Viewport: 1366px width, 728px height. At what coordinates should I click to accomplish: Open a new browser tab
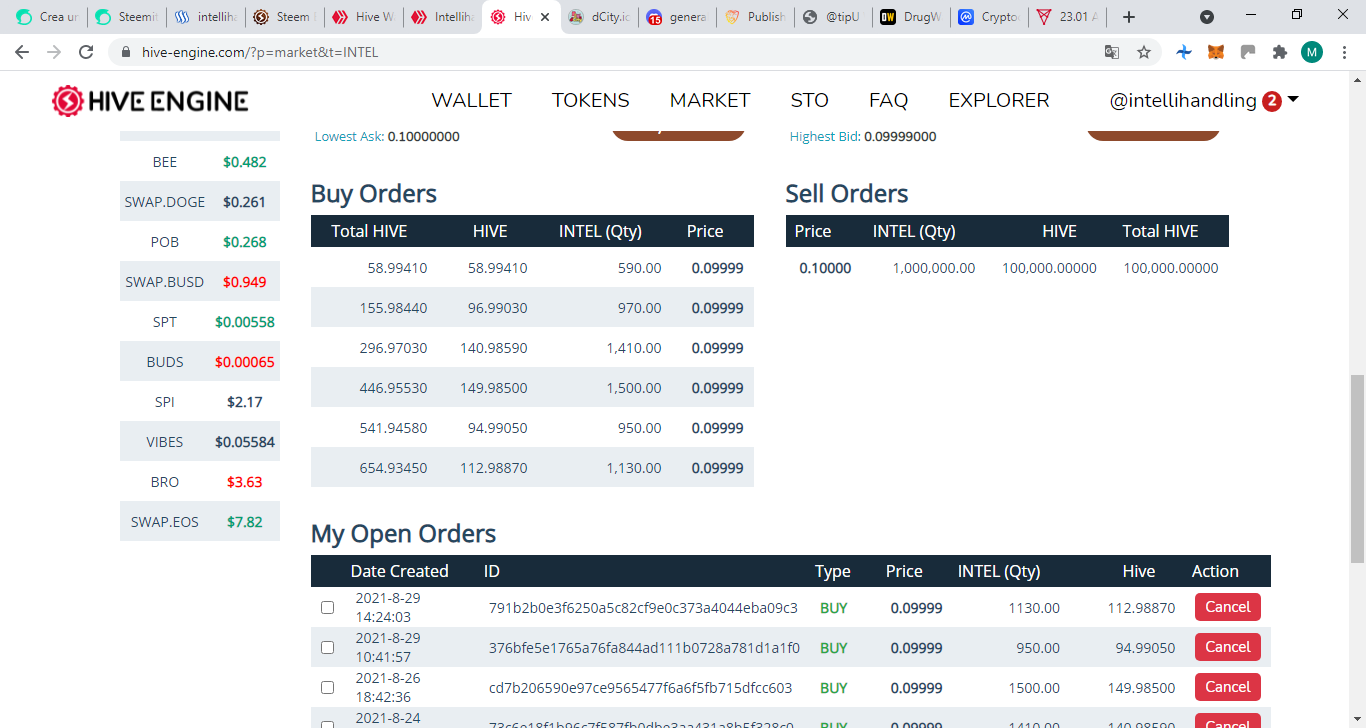1129,17
